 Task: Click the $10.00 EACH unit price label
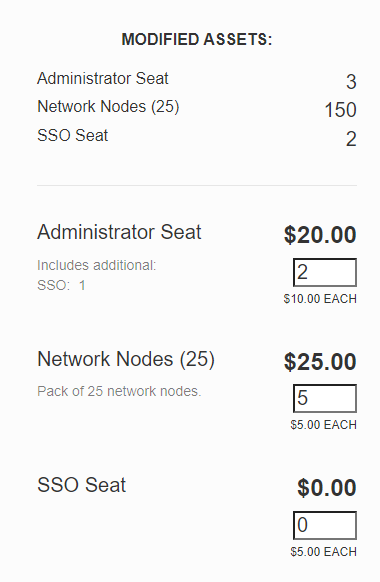click(x=320, y=299)
